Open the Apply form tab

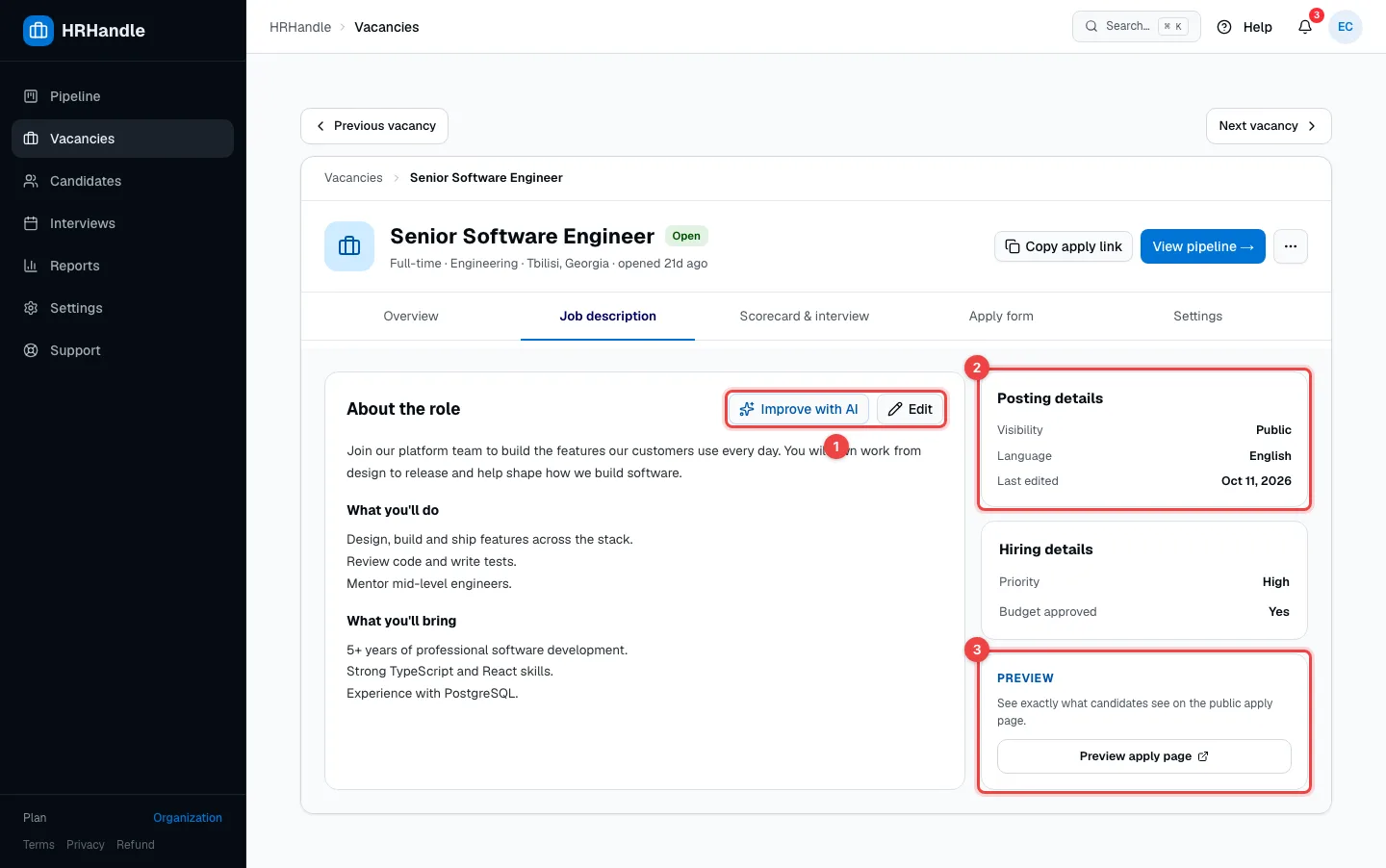click(1001, 317)
